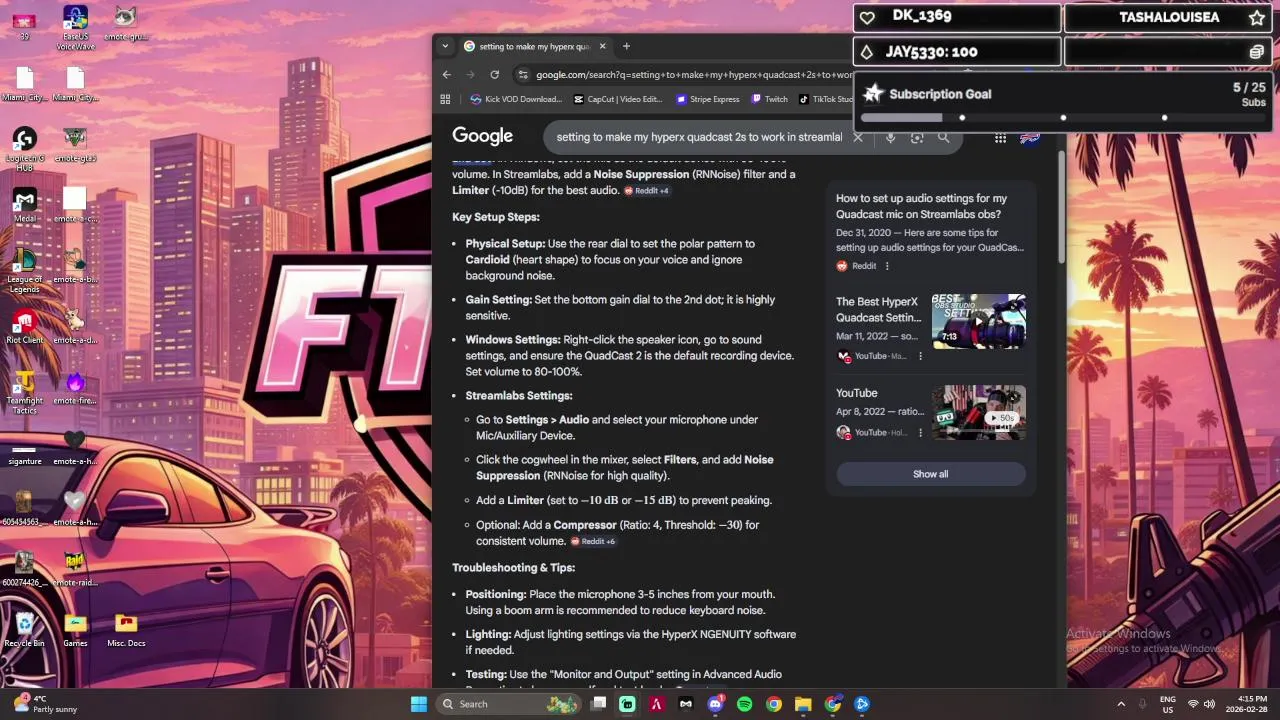Open Task View on taskbar
The width and height of the screenshot is (1280, 720).
(598, 704)
